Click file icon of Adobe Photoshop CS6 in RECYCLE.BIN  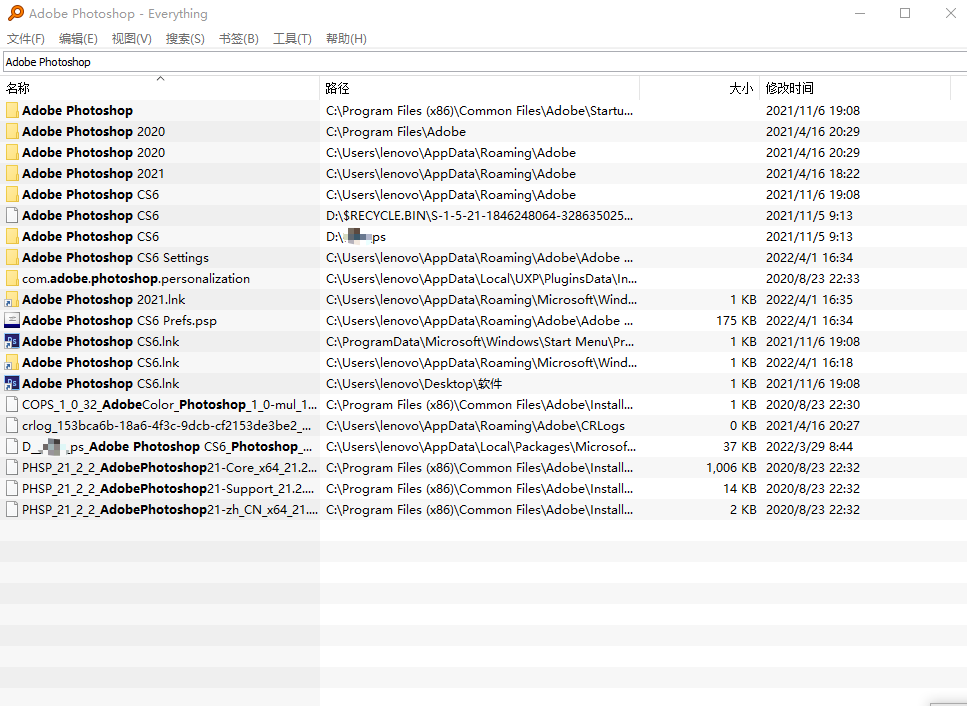pyautogui.click(x=12, y=215)
